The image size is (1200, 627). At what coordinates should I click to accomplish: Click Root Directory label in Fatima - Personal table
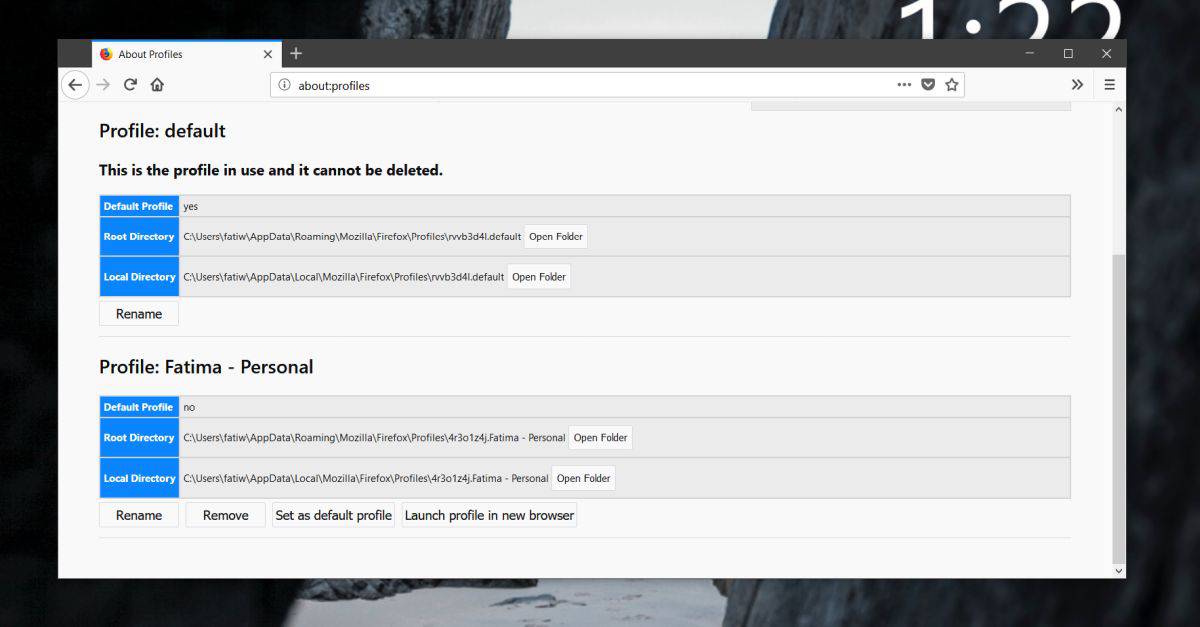[x=139, y=438]
